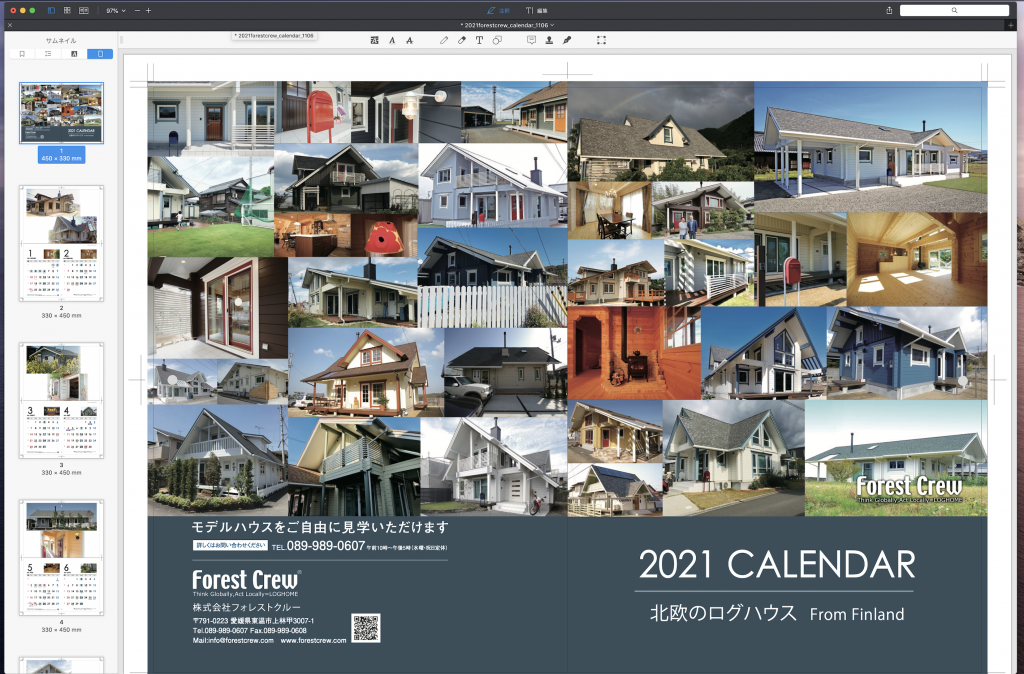1024x674 pixels.
Task: Select page 2 January-February thumbnail
Action: [x=61, y=244]
